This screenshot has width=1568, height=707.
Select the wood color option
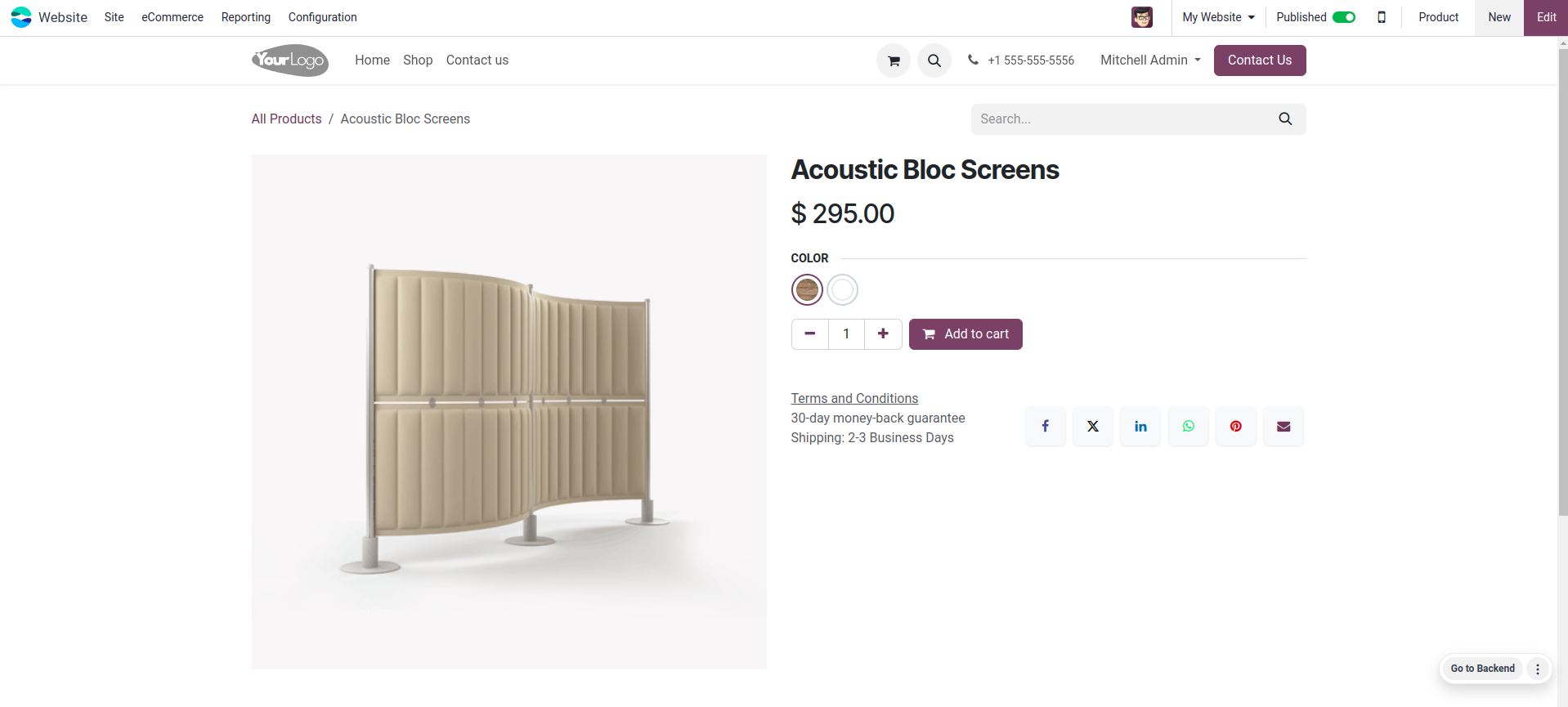[807, 289]
